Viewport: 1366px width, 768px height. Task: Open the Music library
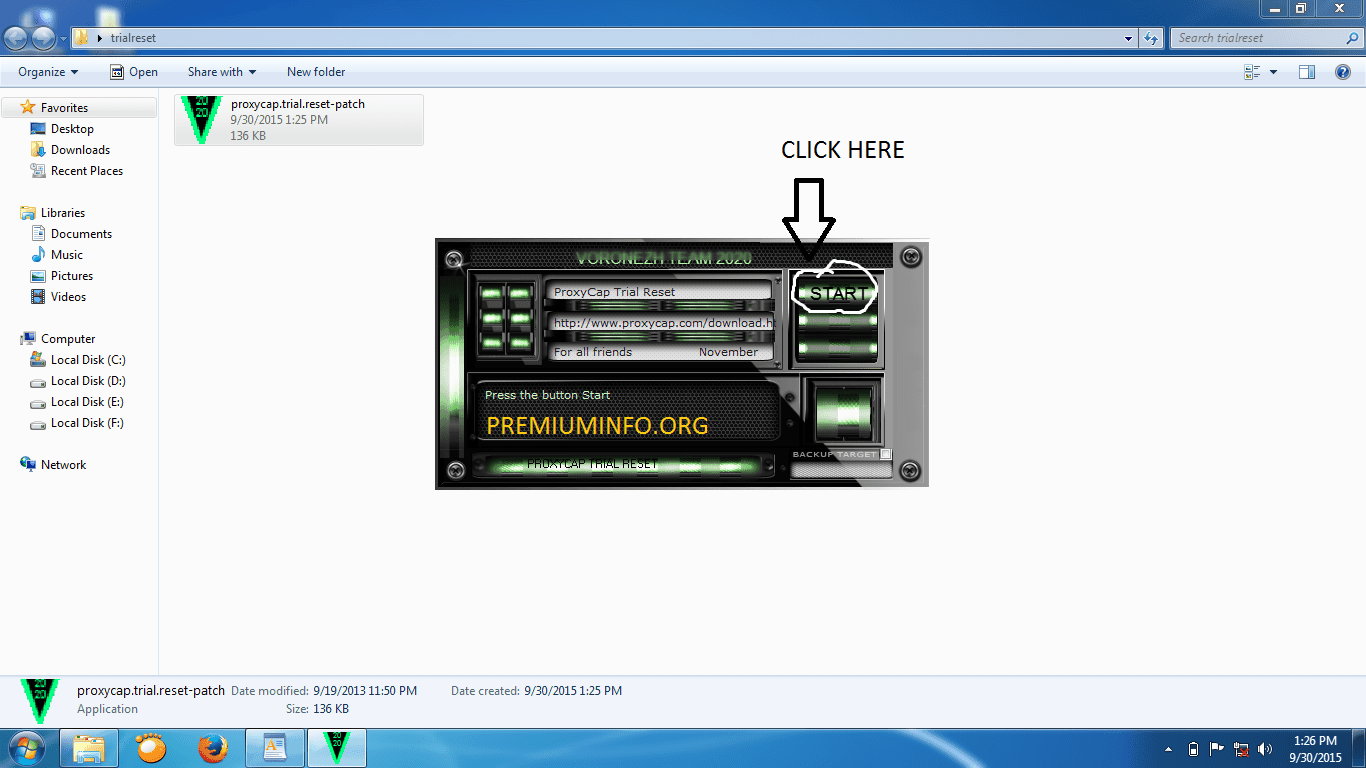[67, 255]
